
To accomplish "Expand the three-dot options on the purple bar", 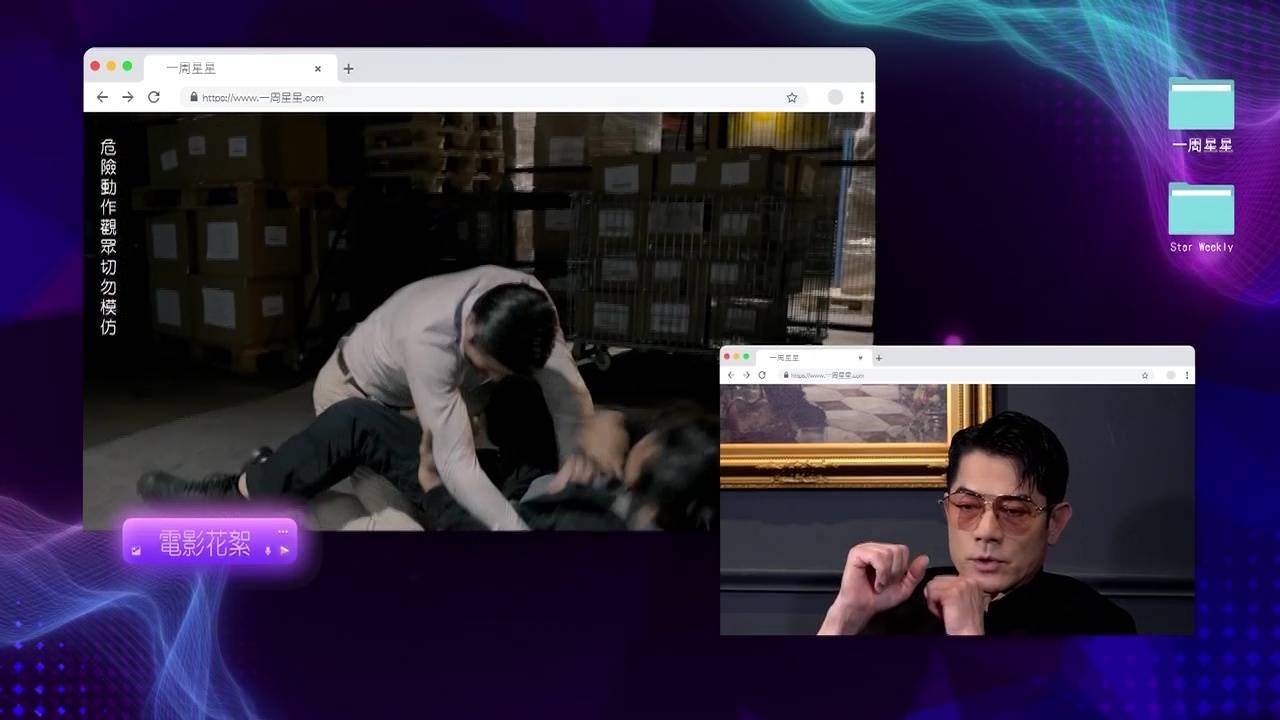I will [x=283, y=531].
